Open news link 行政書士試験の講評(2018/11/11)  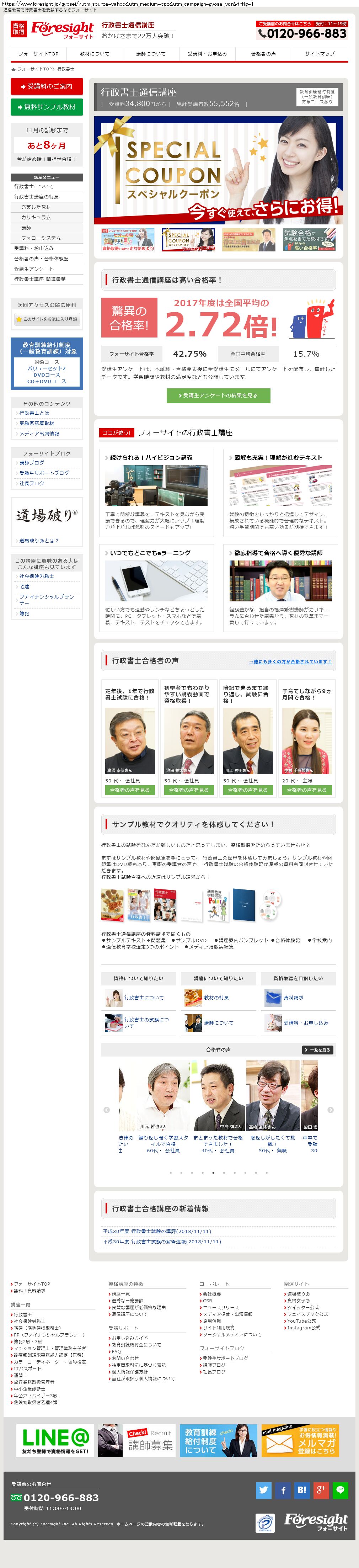[x=157, y=1231]
